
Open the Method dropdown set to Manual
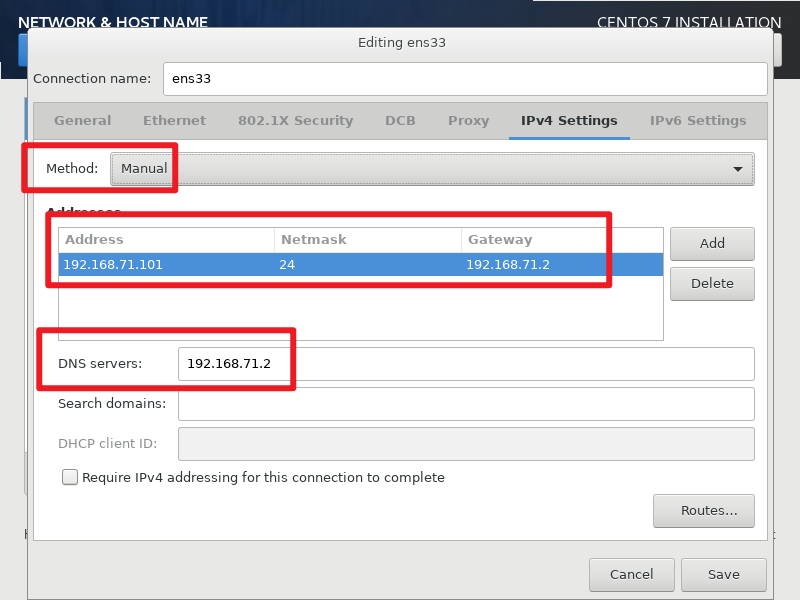pos(430,169)
